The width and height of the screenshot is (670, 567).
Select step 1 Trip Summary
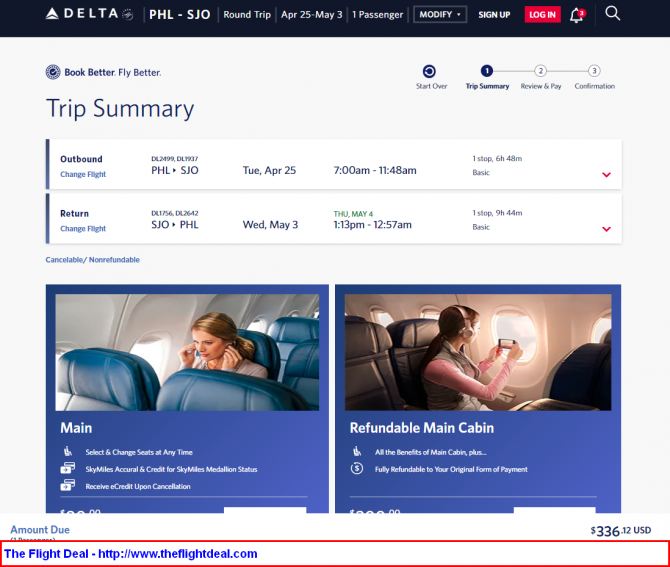tap(487, 71)
